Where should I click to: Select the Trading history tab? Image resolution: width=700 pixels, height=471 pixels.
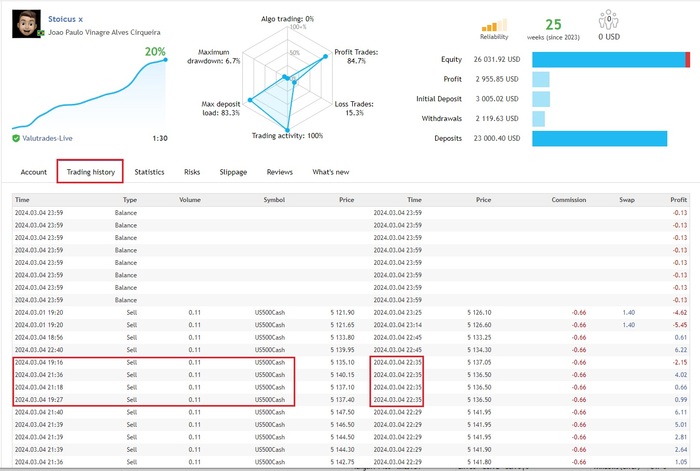click(90, 172)
